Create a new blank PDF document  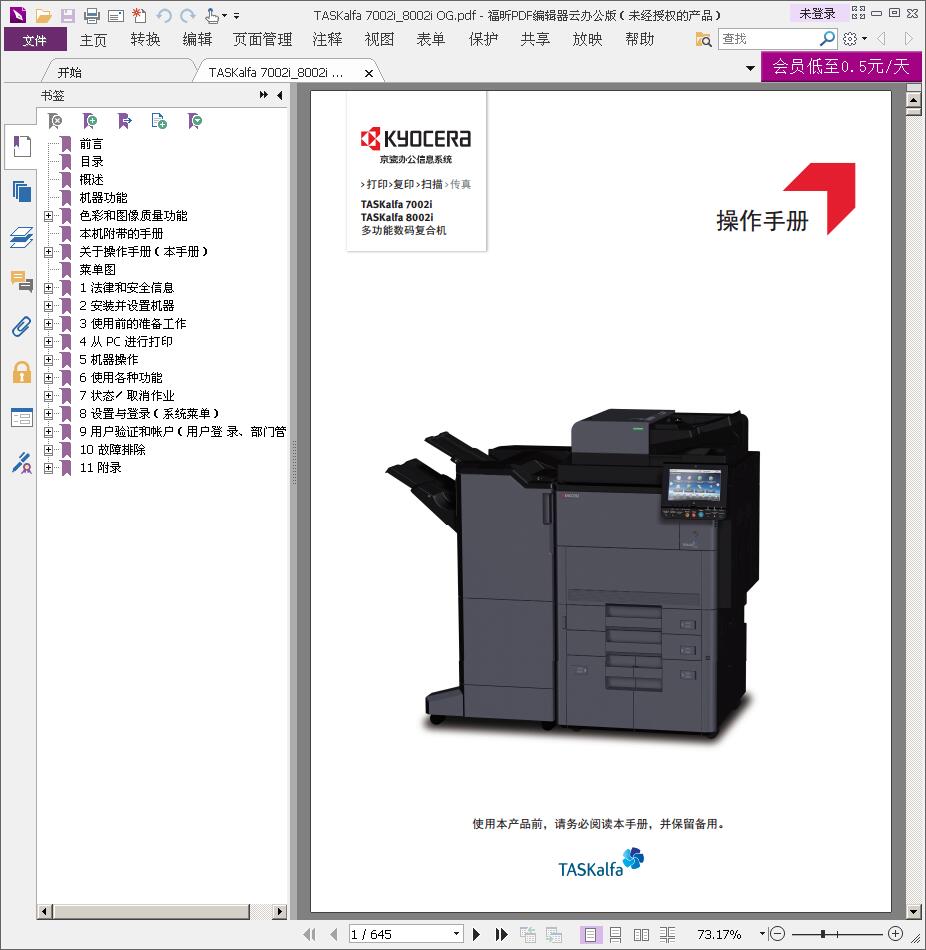[x=139, y=15]
